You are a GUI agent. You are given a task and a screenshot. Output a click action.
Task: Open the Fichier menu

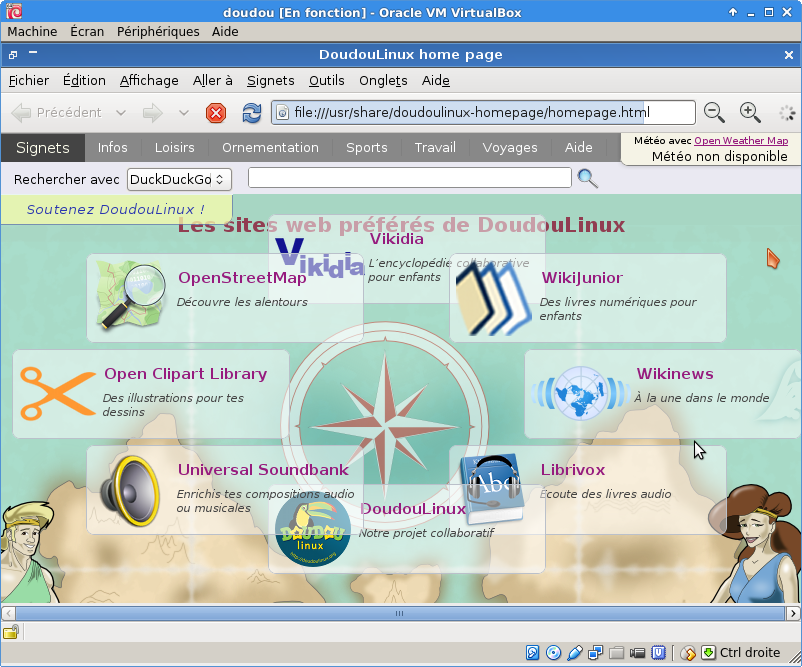[29, 81]
